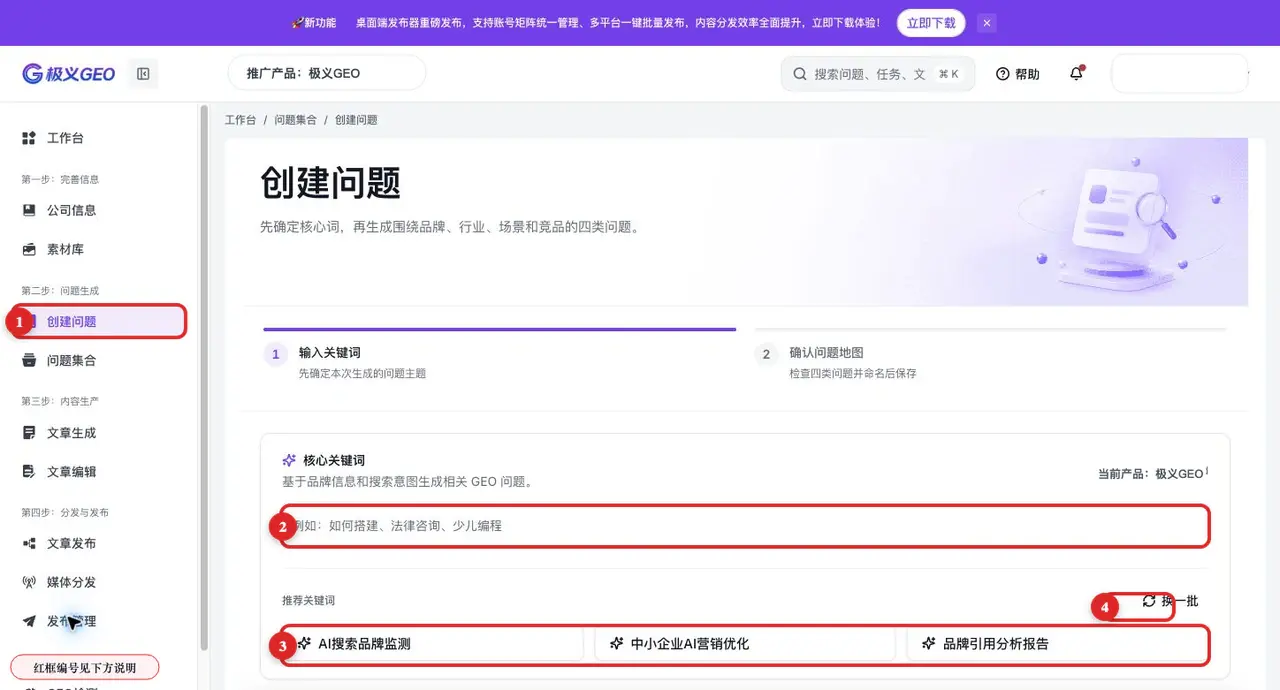
Task: Select the AI搜索品牌监测 suggested keyword
Action: pyautogui.click(x=432, y=644)
